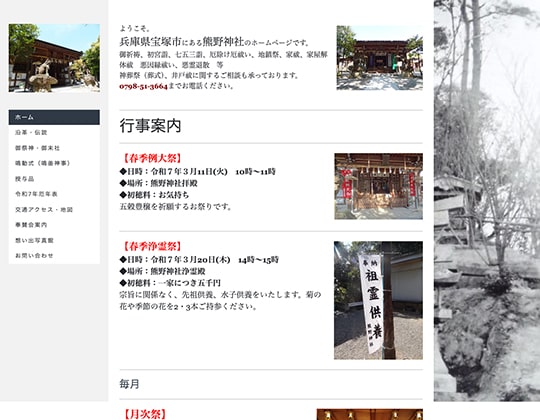Click the shrine logo photo above sidebar

tap(54, 58)
